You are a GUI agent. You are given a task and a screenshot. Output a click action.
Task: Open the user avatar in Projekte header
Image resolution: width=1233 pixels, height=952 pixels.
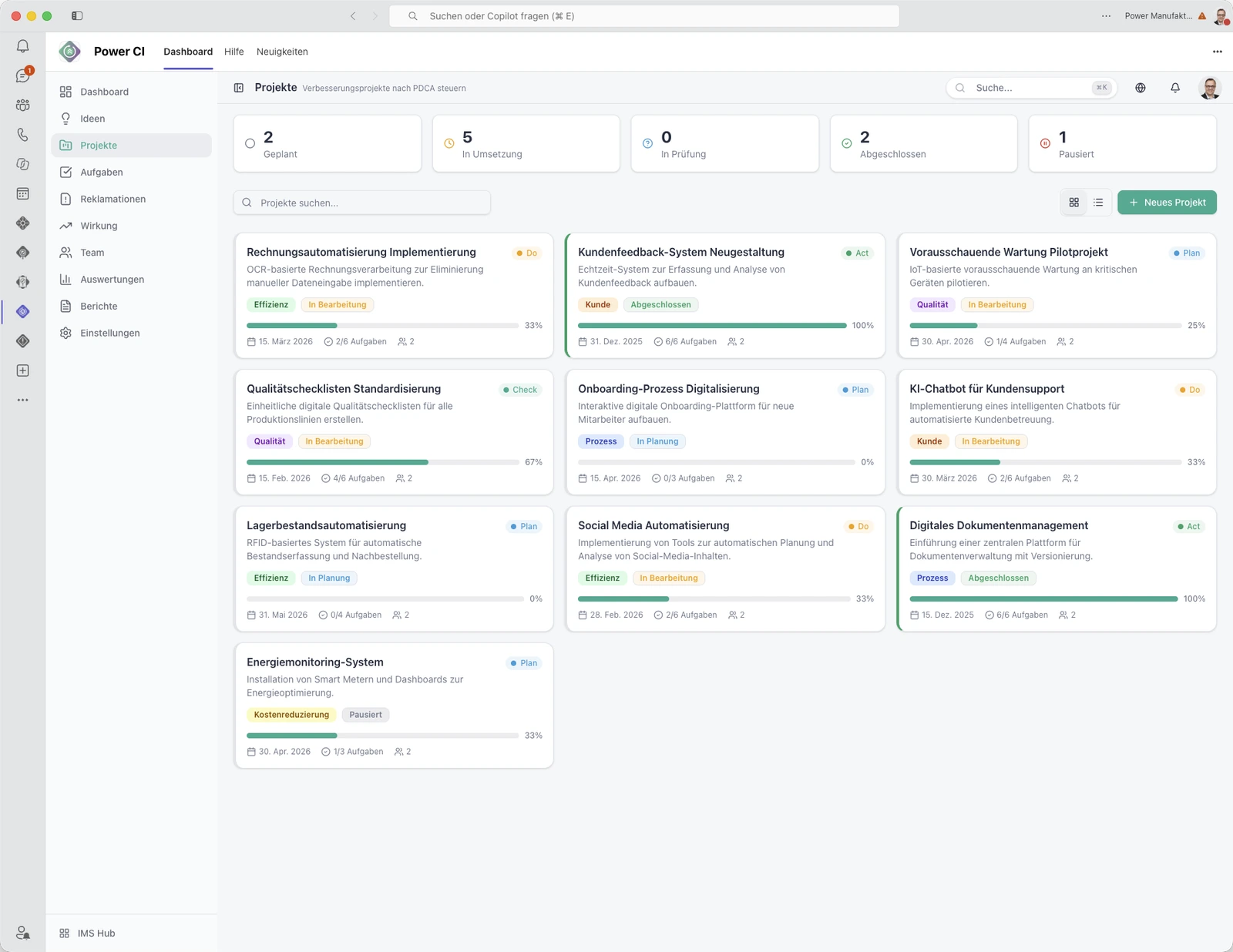1210,88
